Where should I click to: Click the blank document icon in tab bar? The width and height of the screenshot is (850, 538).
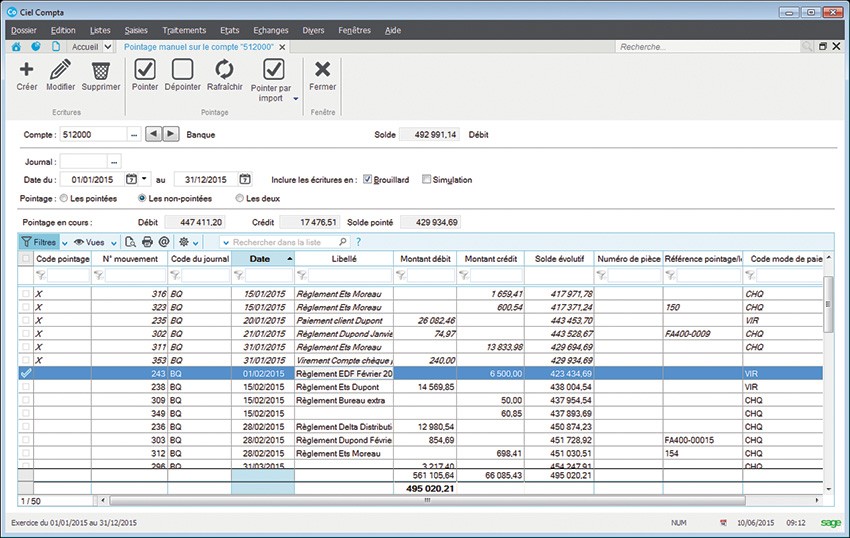click(x=56, y=47)
